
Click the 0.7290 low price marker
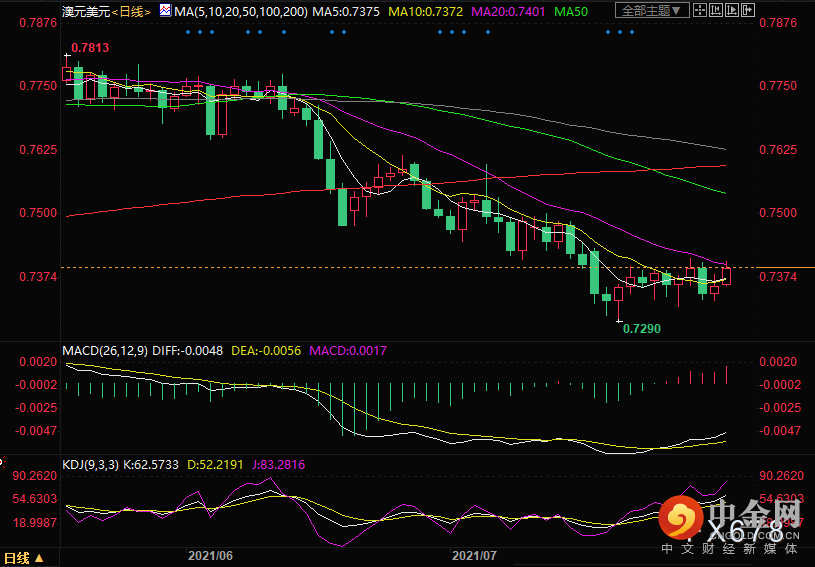tap(641, 328)
